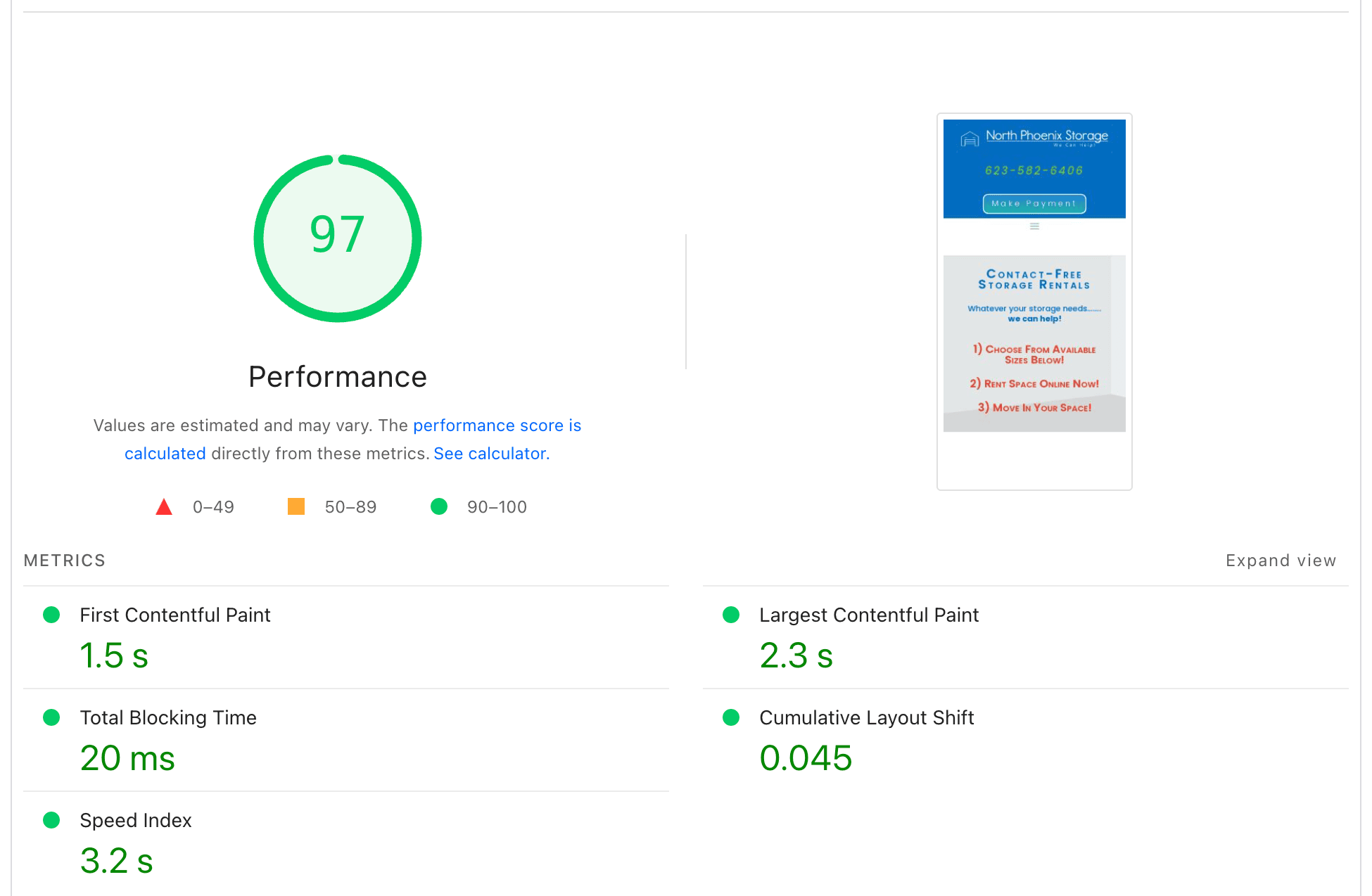
Task: Click the green dot beside Cumulative Layout Shift
Action: point(731,717)
